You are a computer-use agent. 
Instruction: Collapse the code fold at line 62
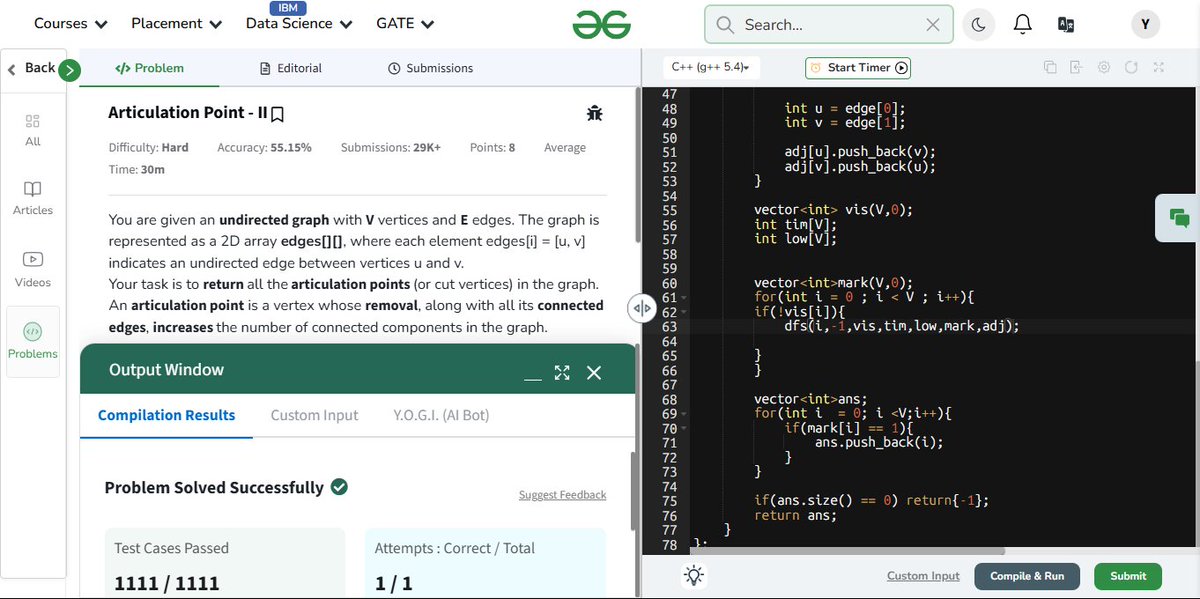(686, 312)
